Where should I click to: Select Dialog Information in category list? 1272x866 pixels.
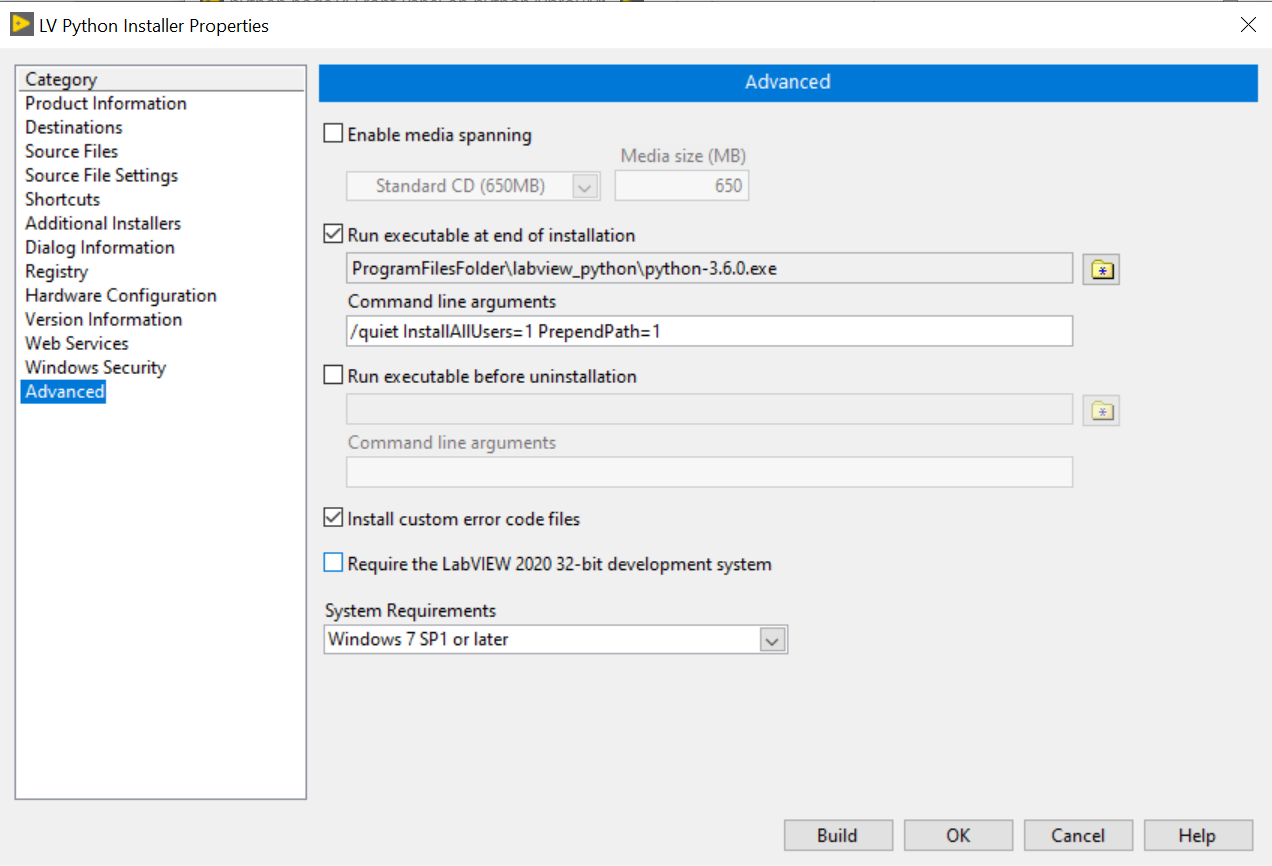click(x=100, y=248)
